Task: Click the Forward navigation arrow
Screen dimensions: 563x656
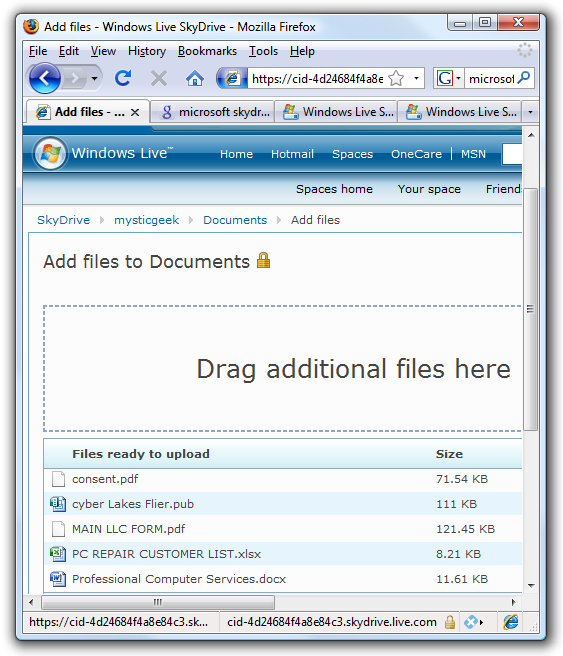Action: point(75,78)
